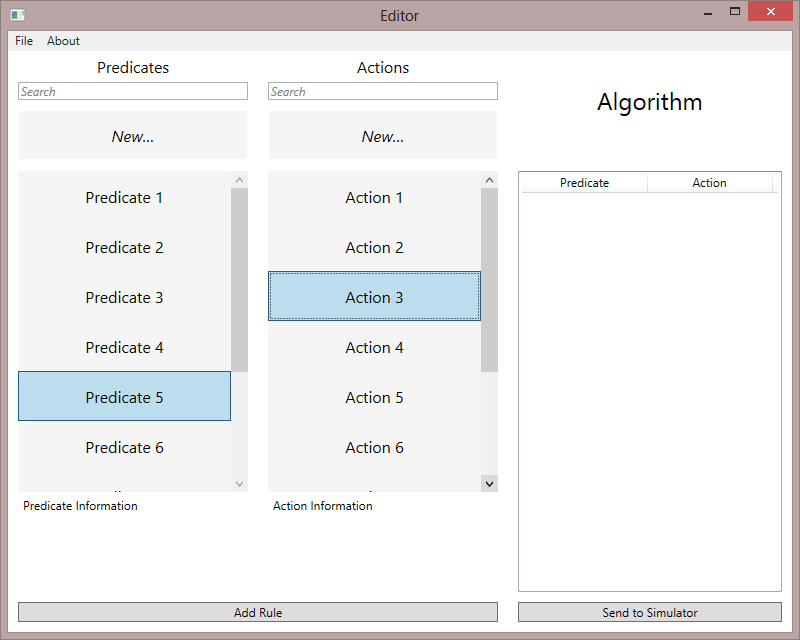
Task: Select Predicate 3 in the list
Action: click(125, 297)
